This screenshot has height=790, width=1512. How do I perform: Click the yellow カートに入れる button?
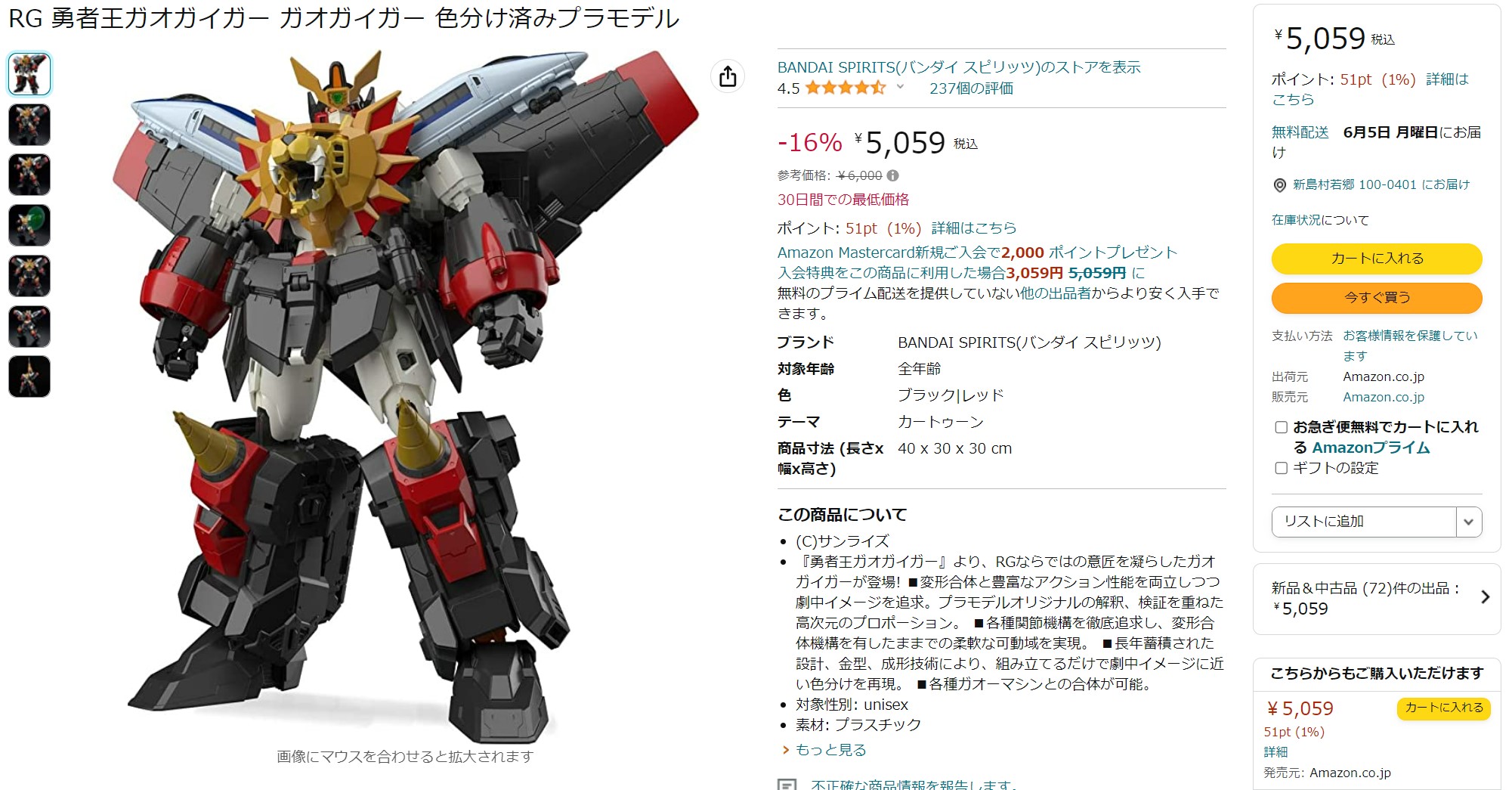pos(1377,259)
